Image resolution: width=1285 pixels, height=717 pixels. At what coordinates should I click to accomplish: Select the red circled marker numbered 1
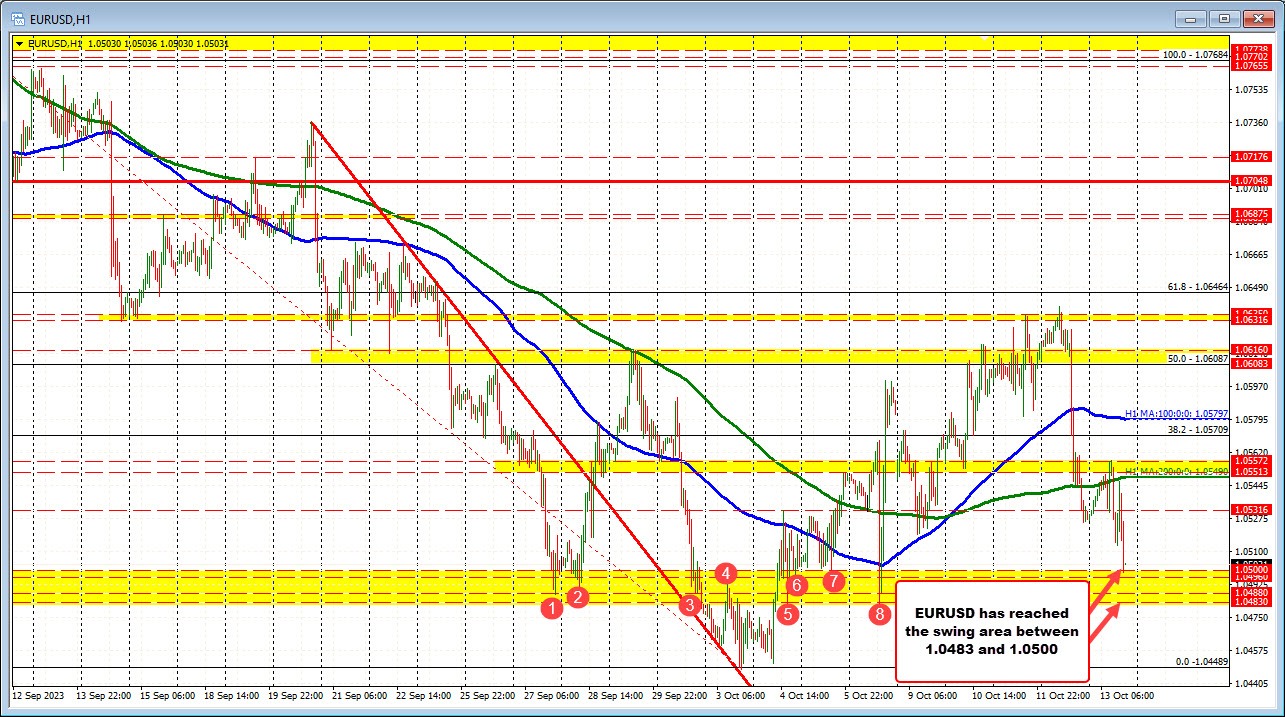point(551,608)
